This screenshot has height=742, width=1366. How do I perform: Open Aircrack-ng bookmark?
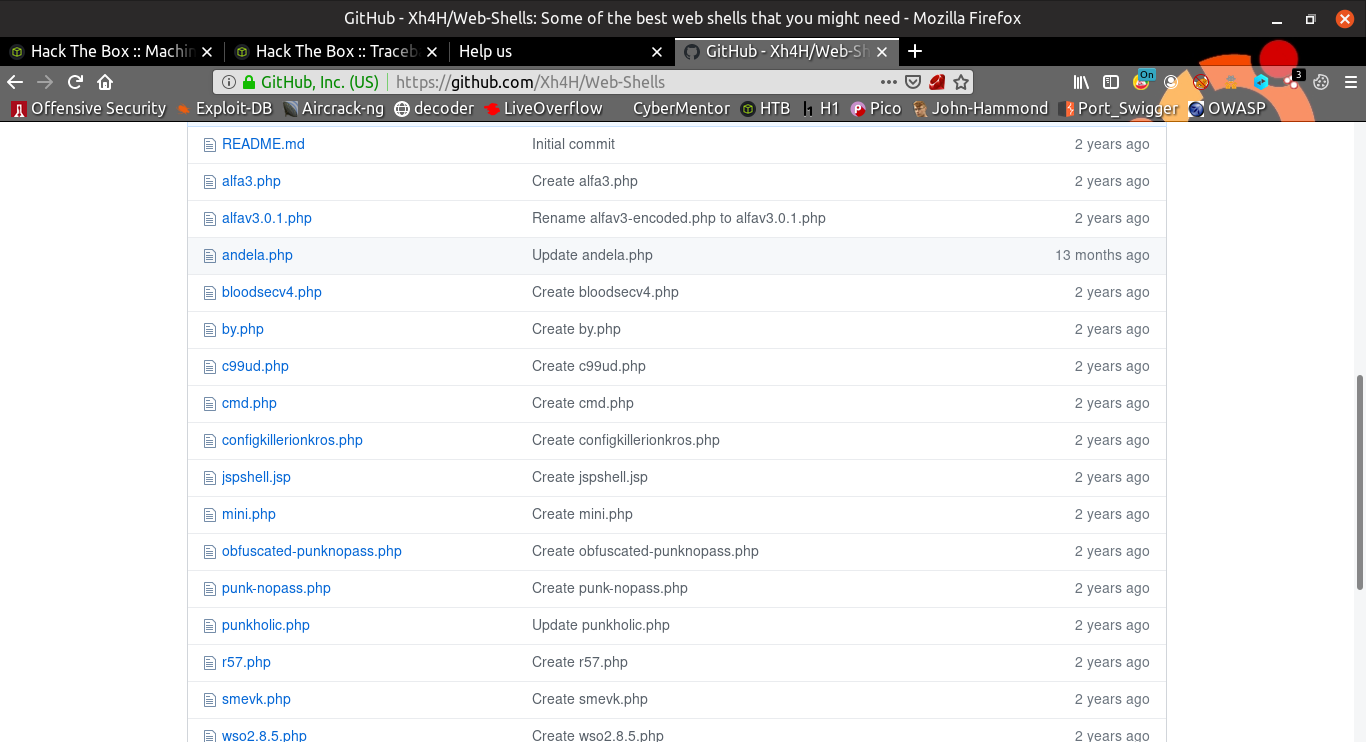[334, 108]
